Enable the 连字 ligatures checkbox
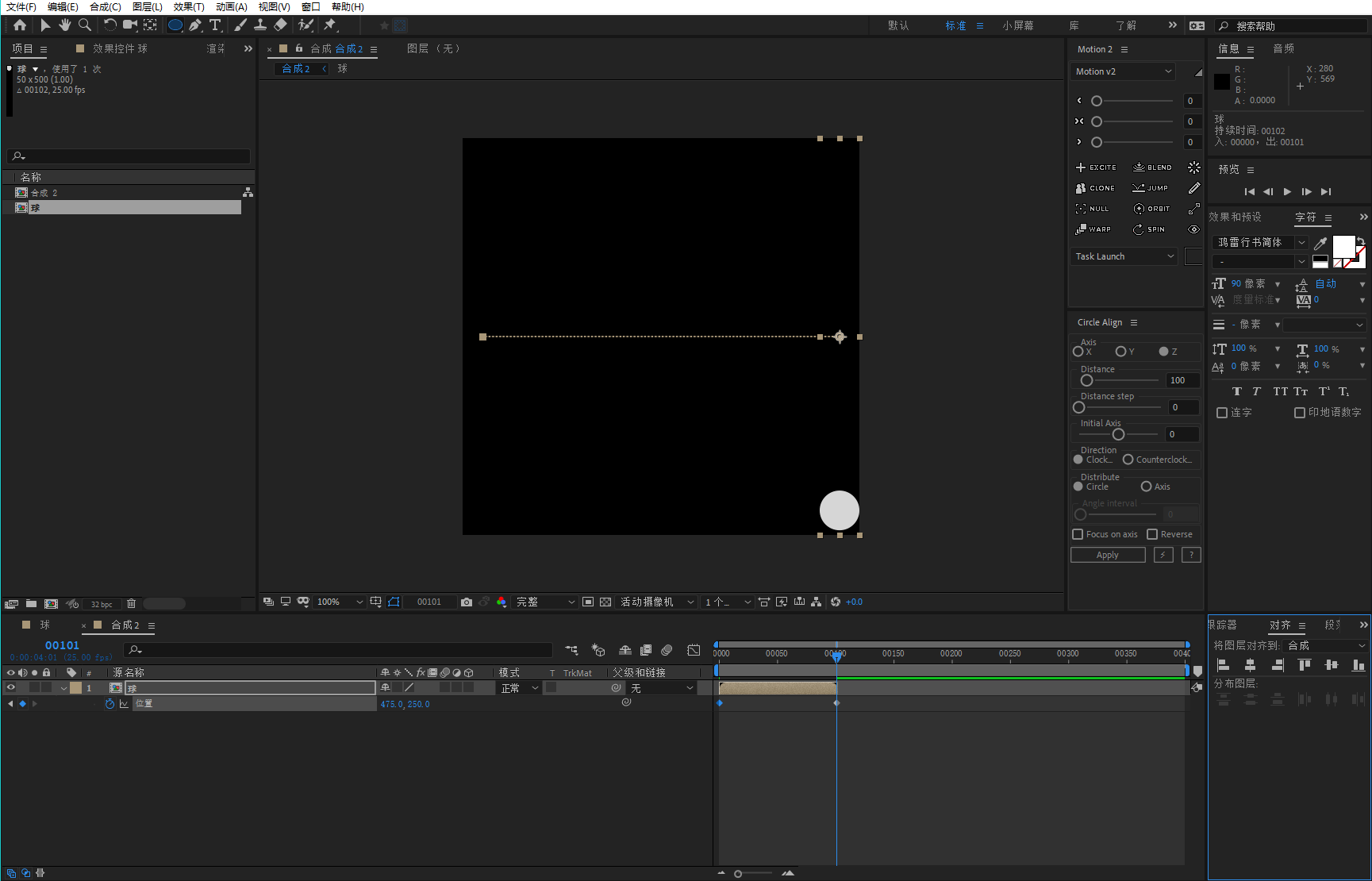Screen dimensions: 1372x881 (x=1222, y=413)
